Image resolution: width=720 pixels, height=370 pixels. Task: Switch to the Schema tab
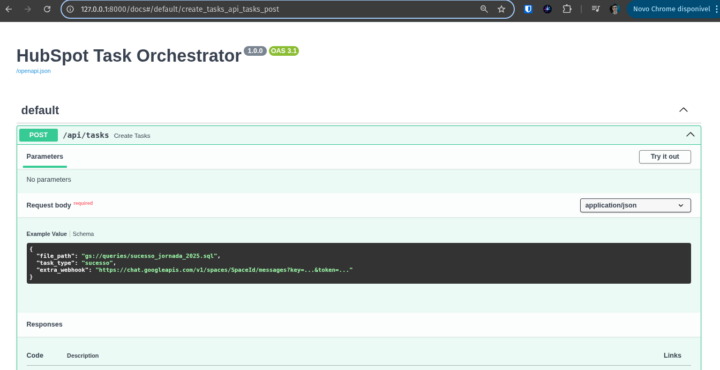pos(83,234)
